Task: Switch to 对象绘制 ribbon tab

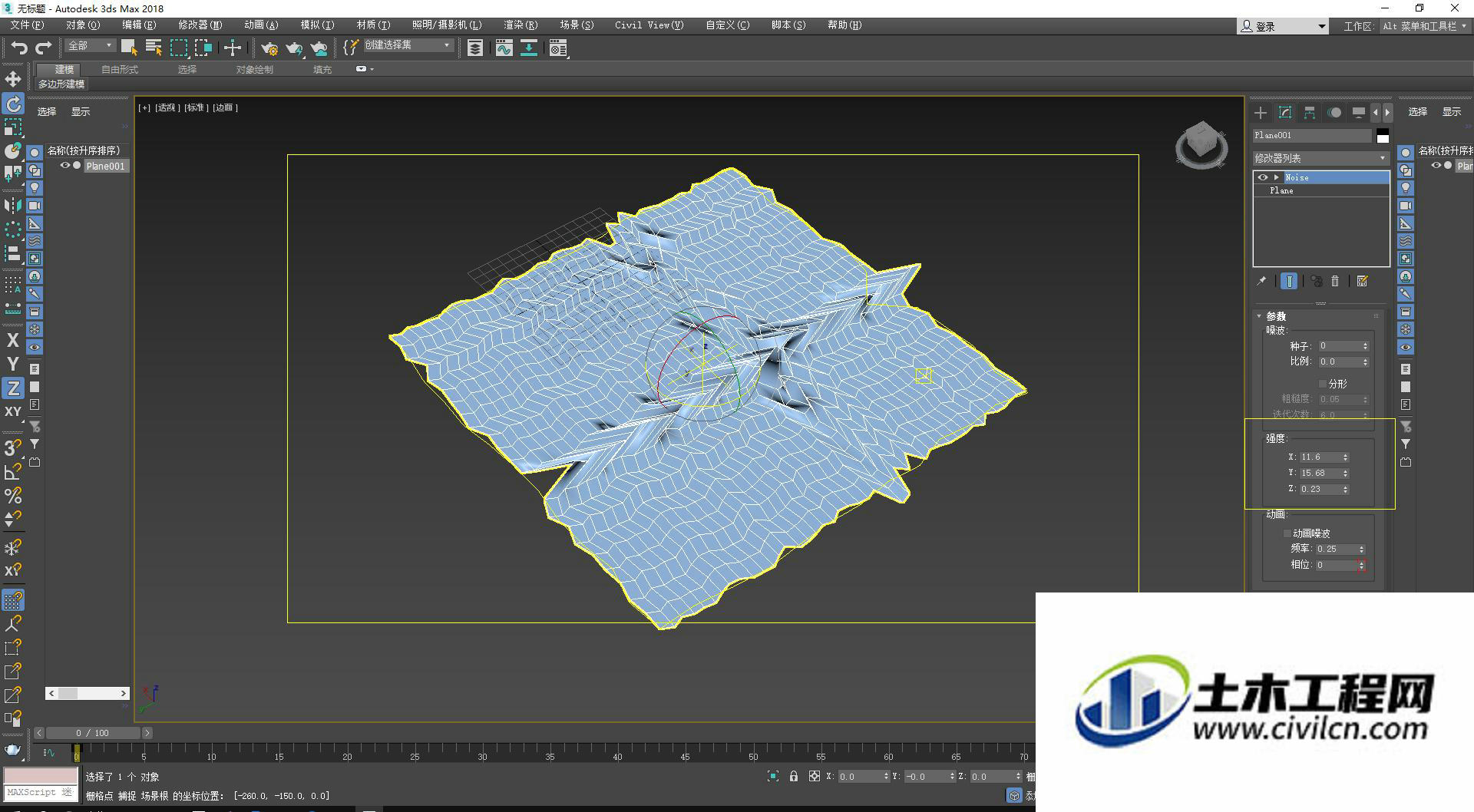Action: pyautogui.click(x=254, y=70)
